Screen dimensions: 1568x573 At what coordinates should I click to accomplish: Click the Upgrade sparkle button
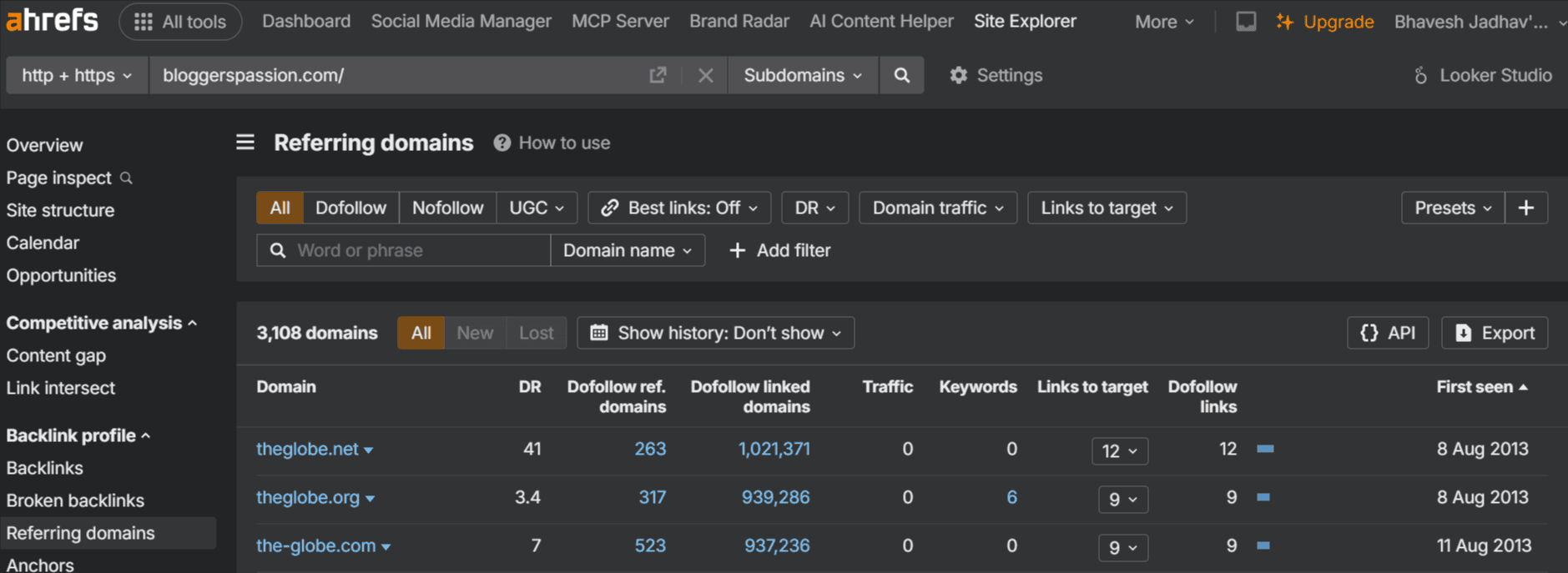[1324, 22]
